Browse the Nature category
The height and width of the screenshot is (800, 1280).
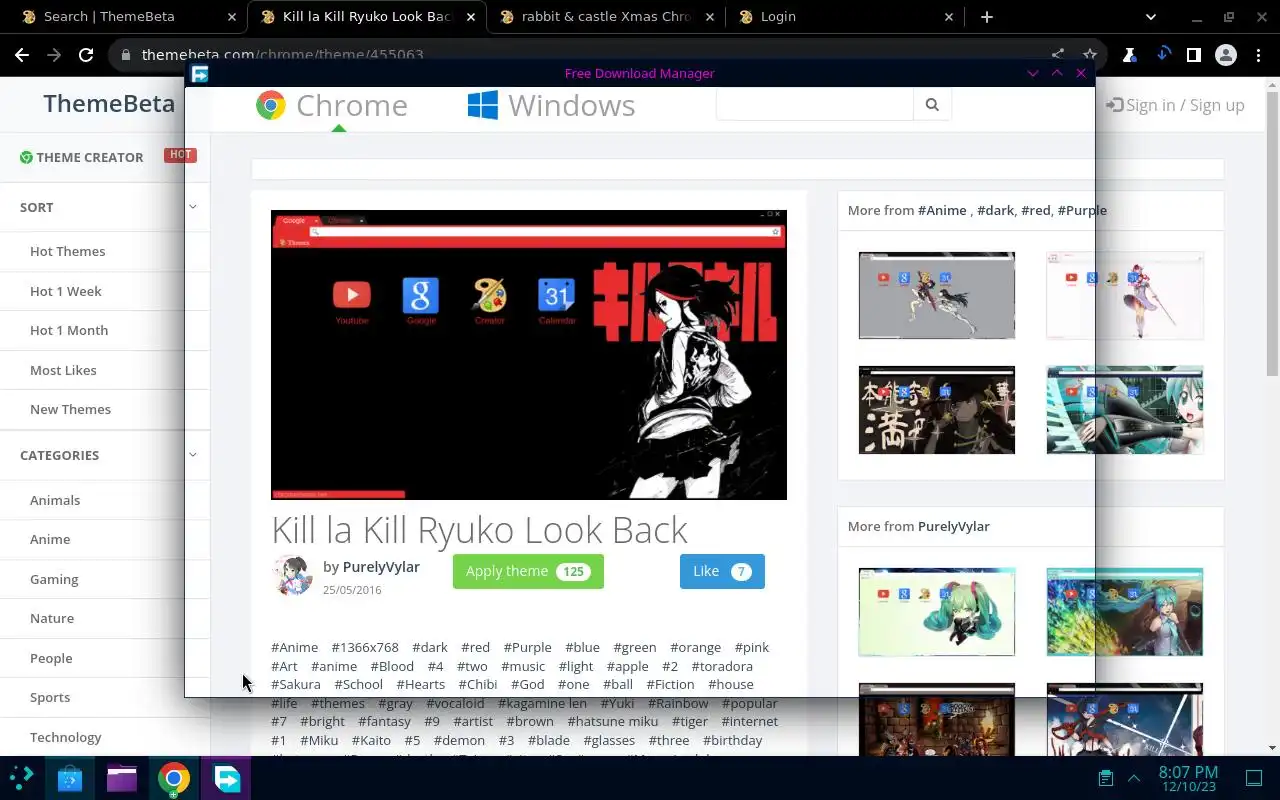[x=52, y=618]
